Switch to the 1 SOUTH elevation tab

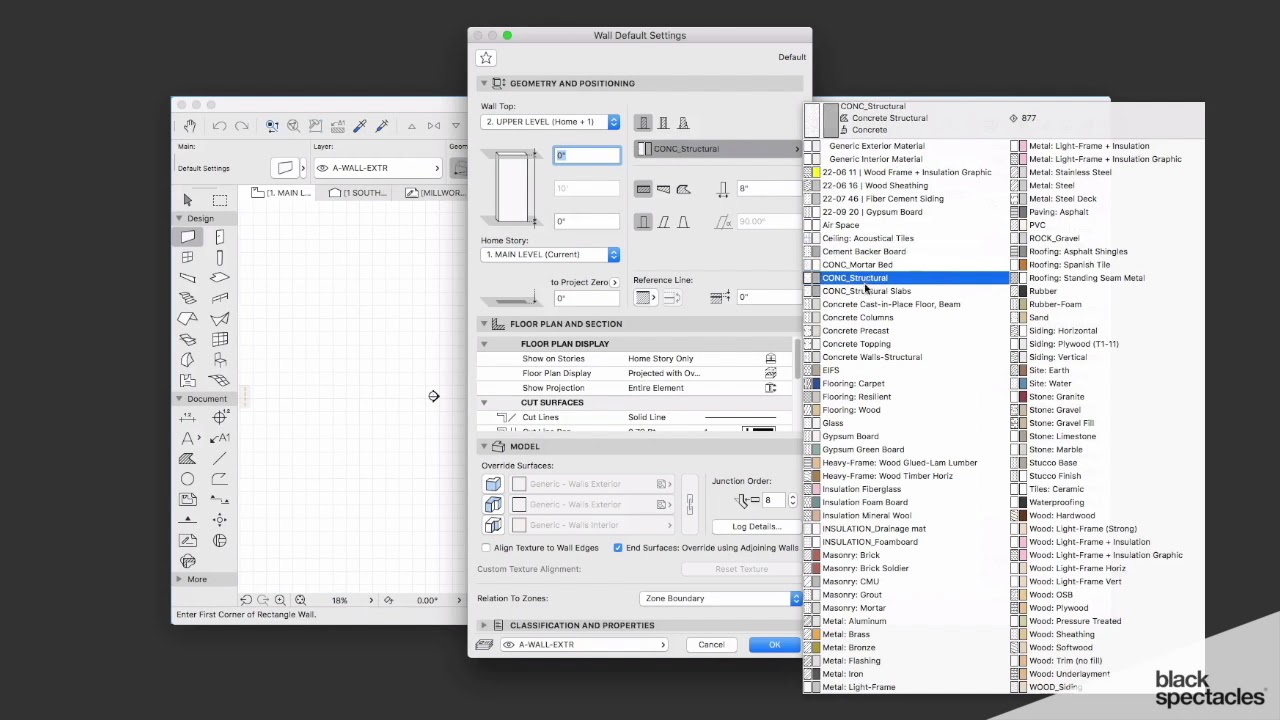tap(360, 193)
